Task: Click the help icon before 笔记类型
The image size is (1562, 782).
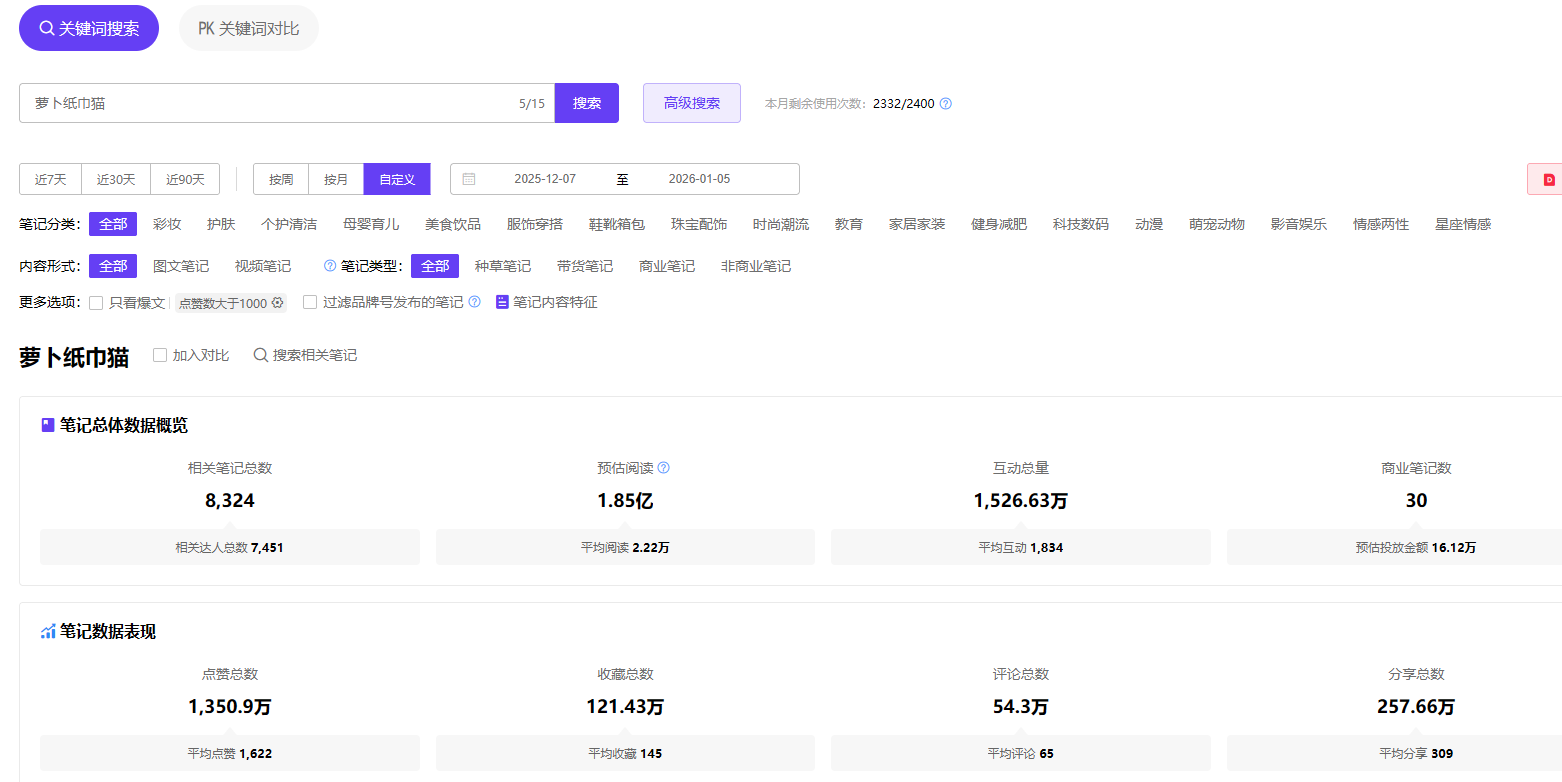Action: (x=330, y=266)
